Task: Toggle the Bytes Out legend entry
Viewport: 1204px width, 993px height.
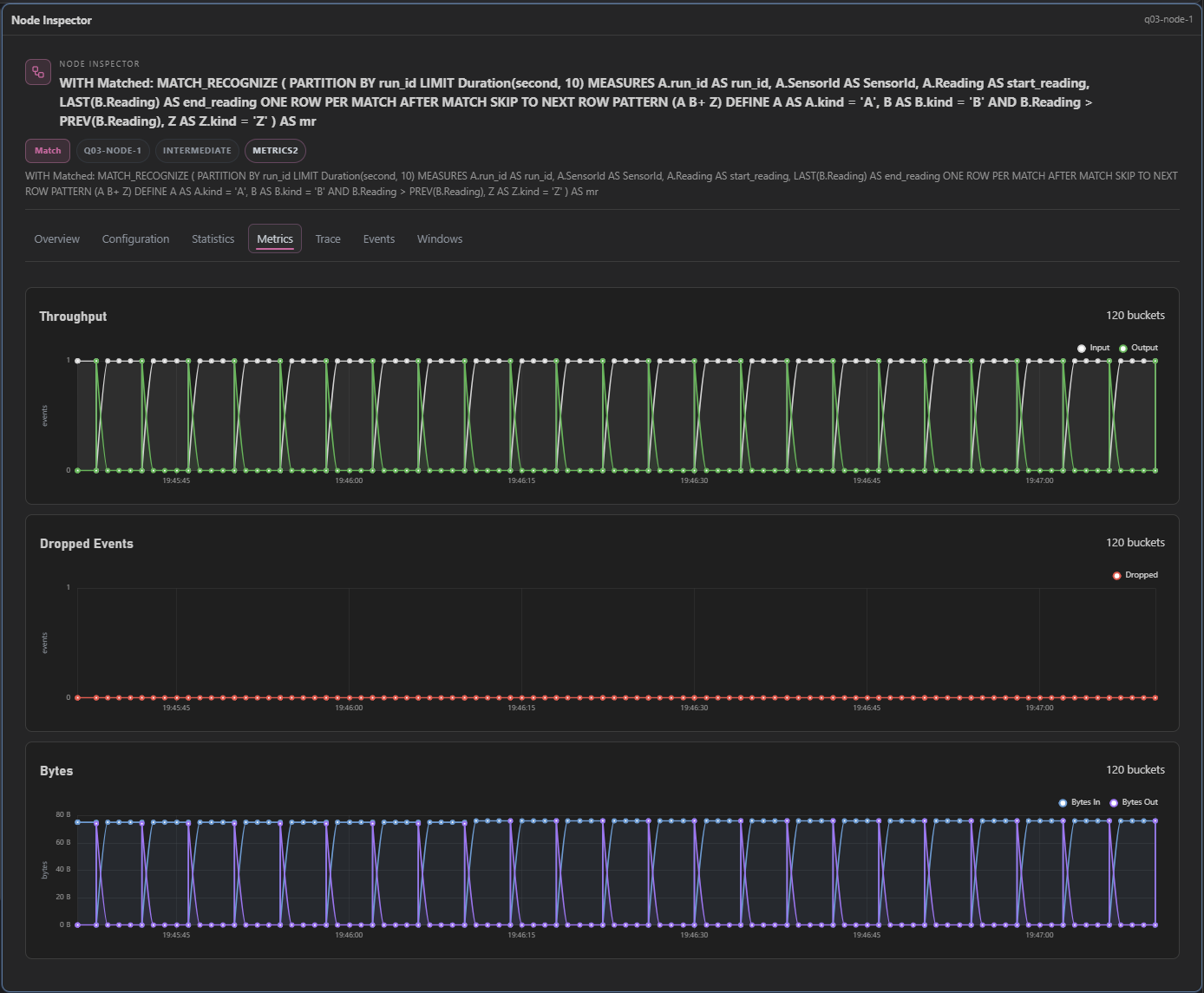Action: (x=1134, y=802)
